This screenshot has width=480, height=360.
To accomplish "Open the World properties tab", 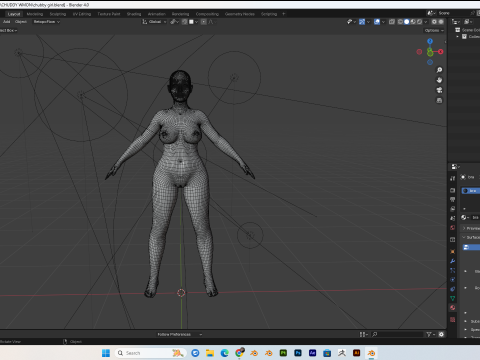I will point(452,228).
